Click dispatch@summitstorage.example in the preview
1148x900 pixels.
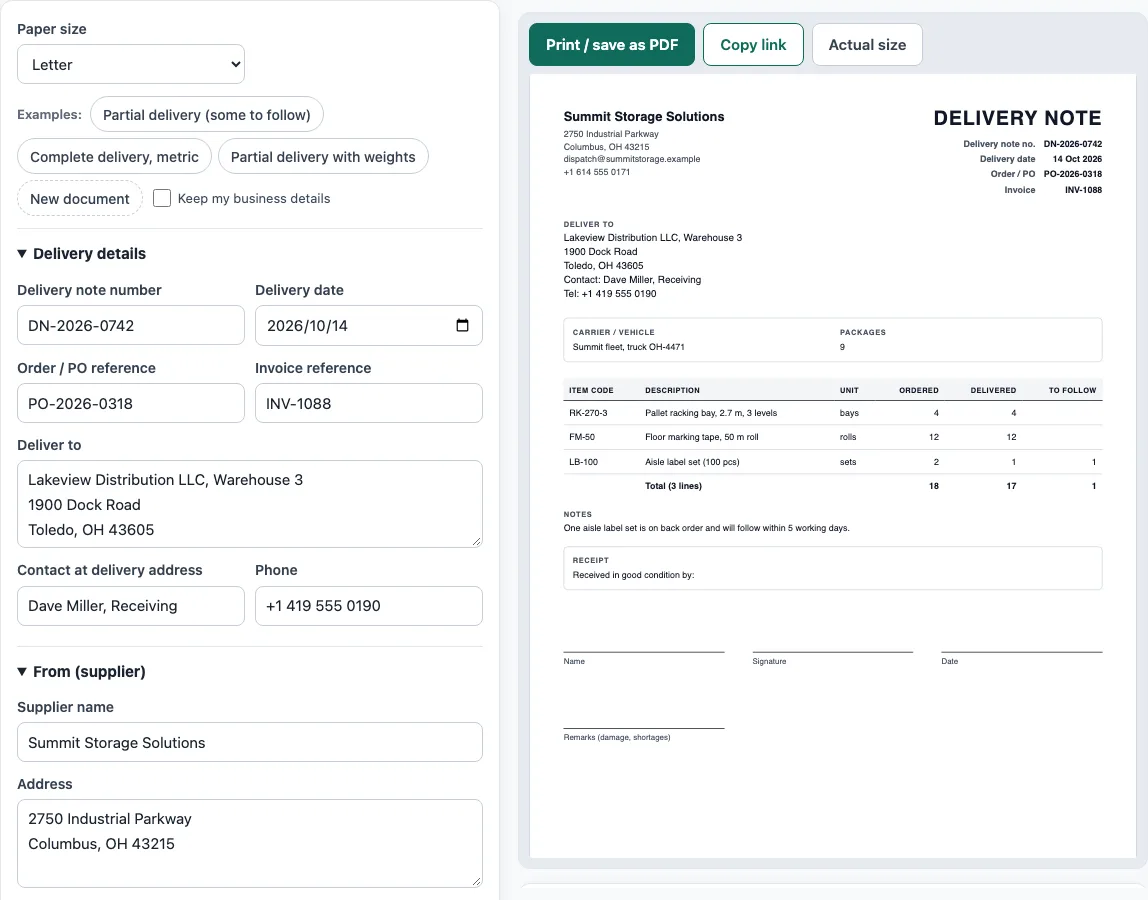pos(632,159)
